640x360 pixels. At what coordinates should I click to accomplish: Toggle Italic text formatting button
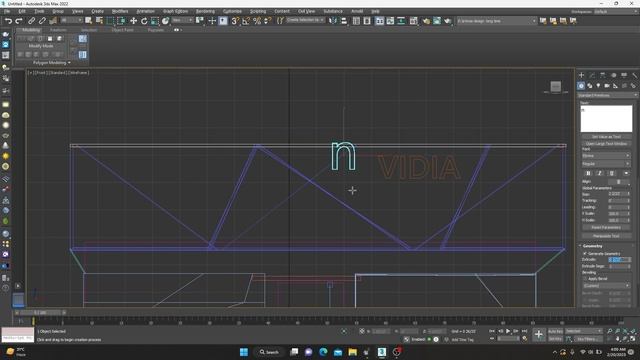[600, 173]
